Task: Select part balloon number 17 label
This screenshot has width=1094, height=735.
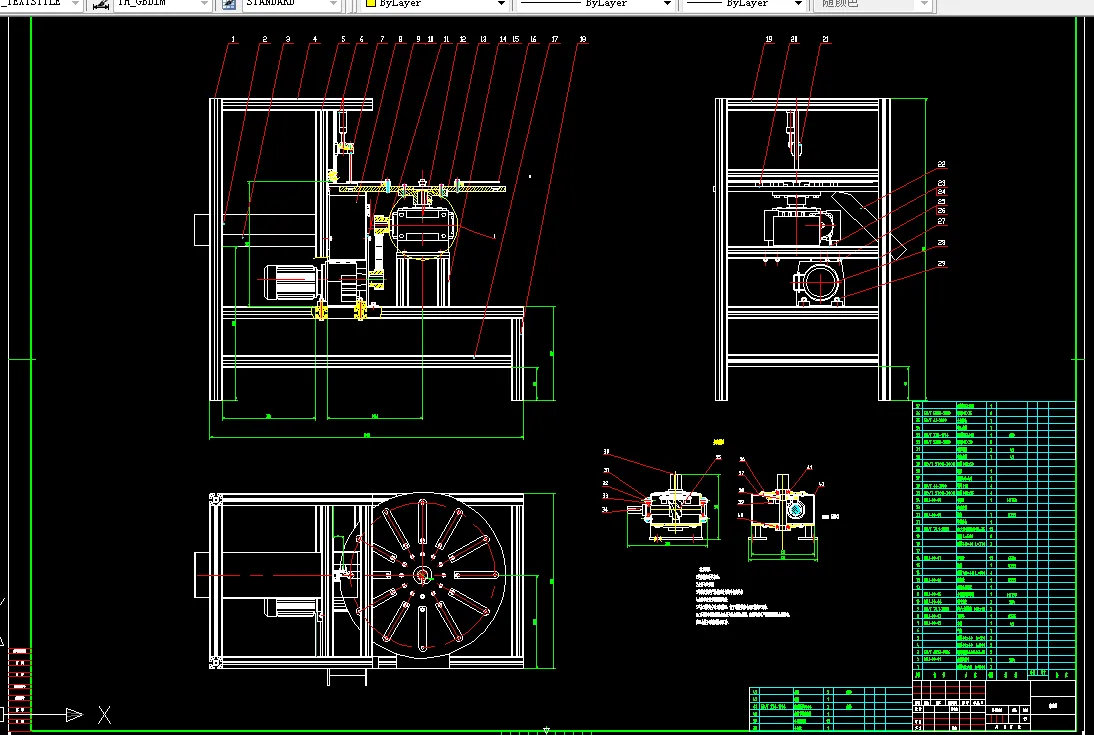Action: [555, 40]
